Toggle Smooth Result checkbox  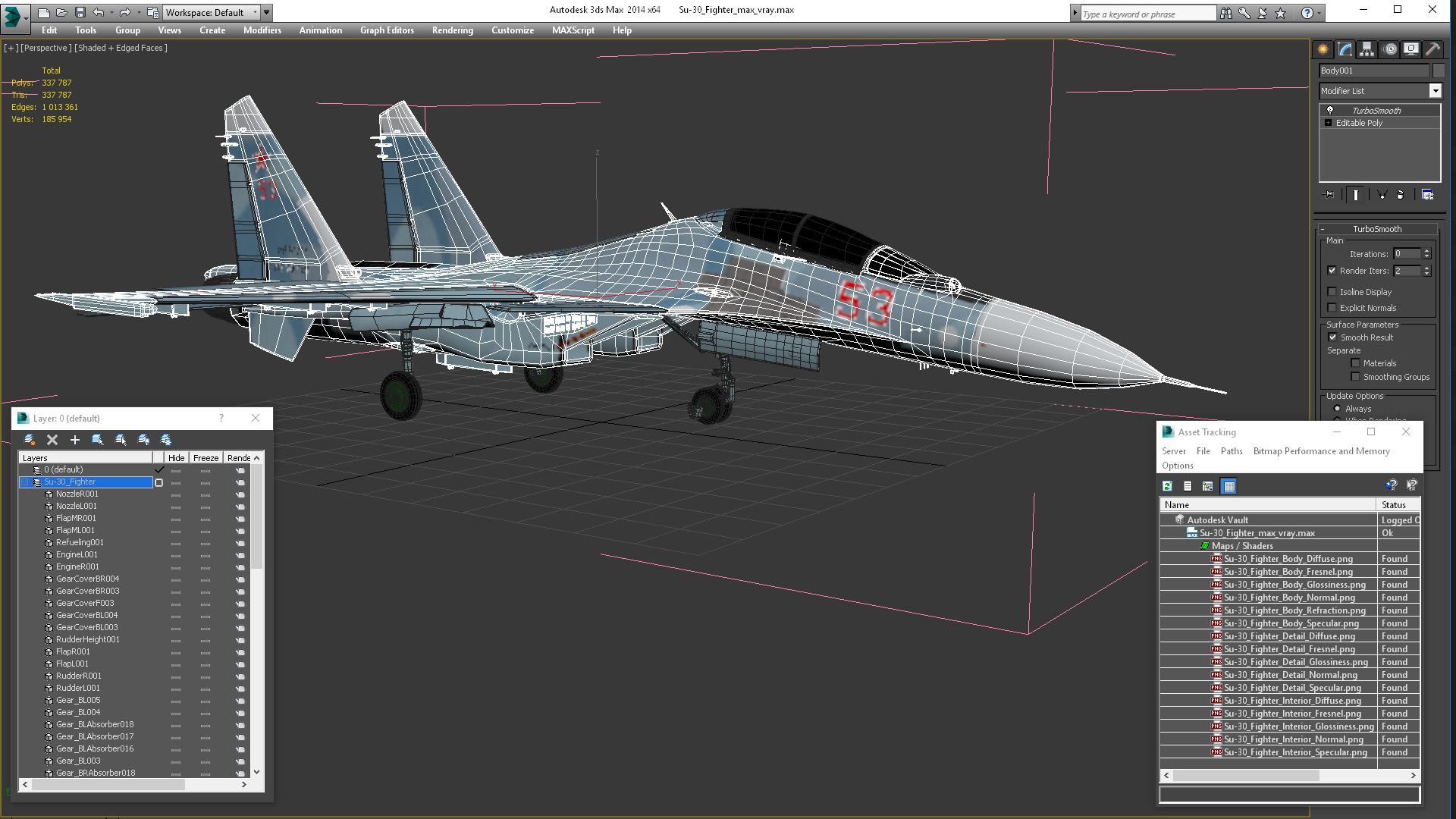(x=1332, y=337)
